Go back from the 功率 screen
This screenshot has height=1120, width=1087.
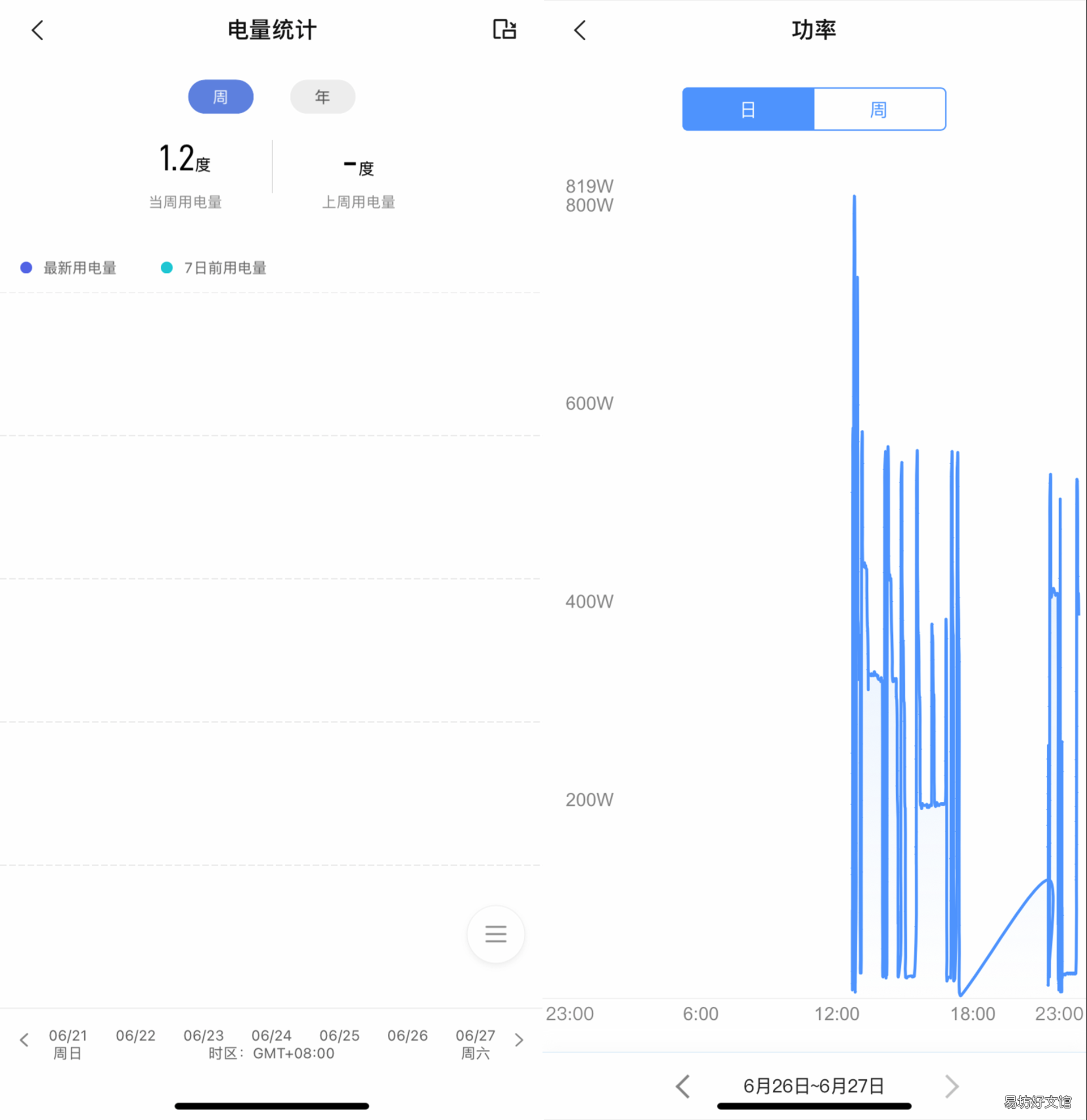(x=580, y=30)
